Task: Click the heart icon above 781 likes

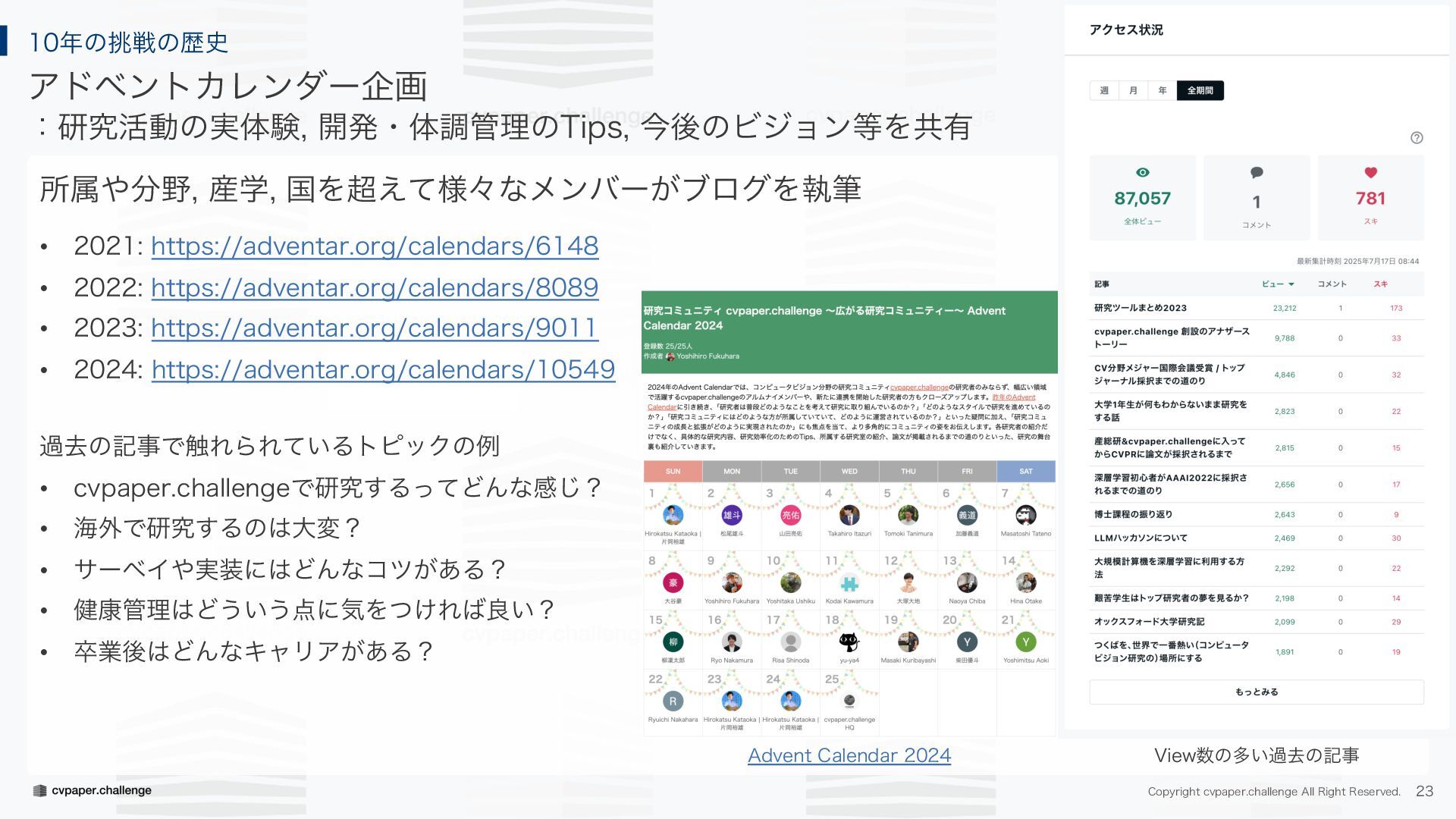Action: pyautogui.click(x=1370, y=172)
